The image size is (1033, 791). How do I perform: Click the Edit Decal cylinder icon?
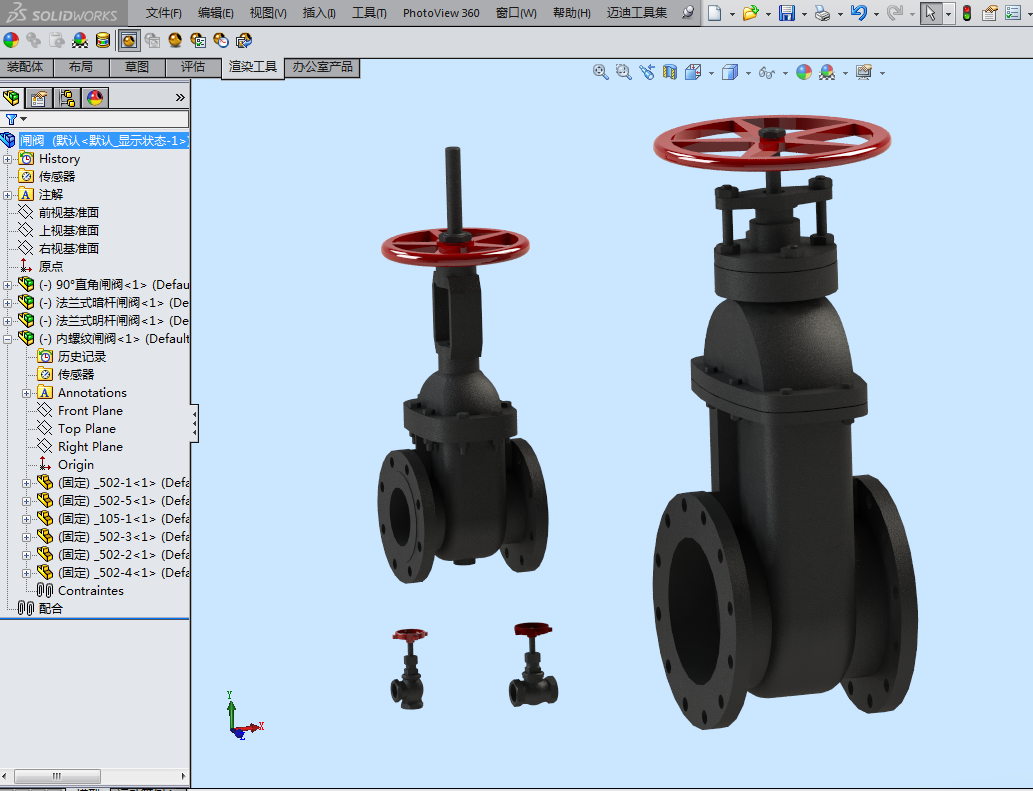(103, 41)
